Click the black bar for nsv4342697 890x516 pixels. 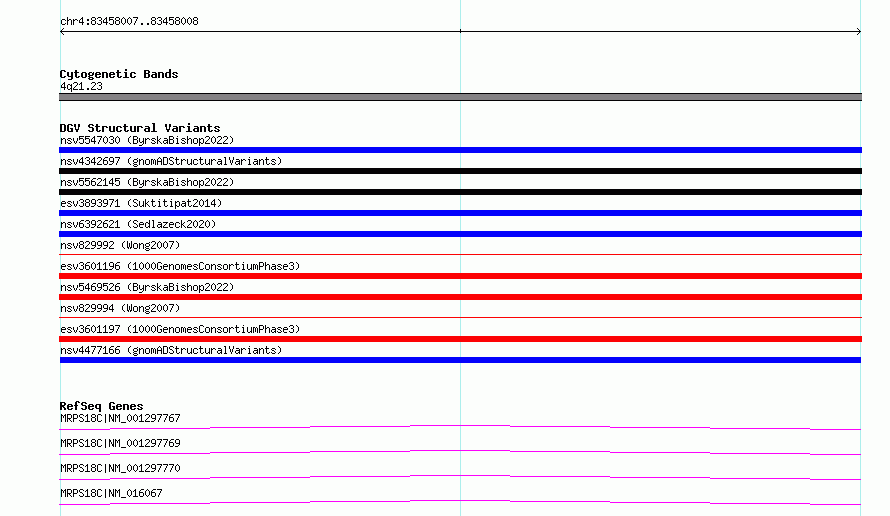460,171
